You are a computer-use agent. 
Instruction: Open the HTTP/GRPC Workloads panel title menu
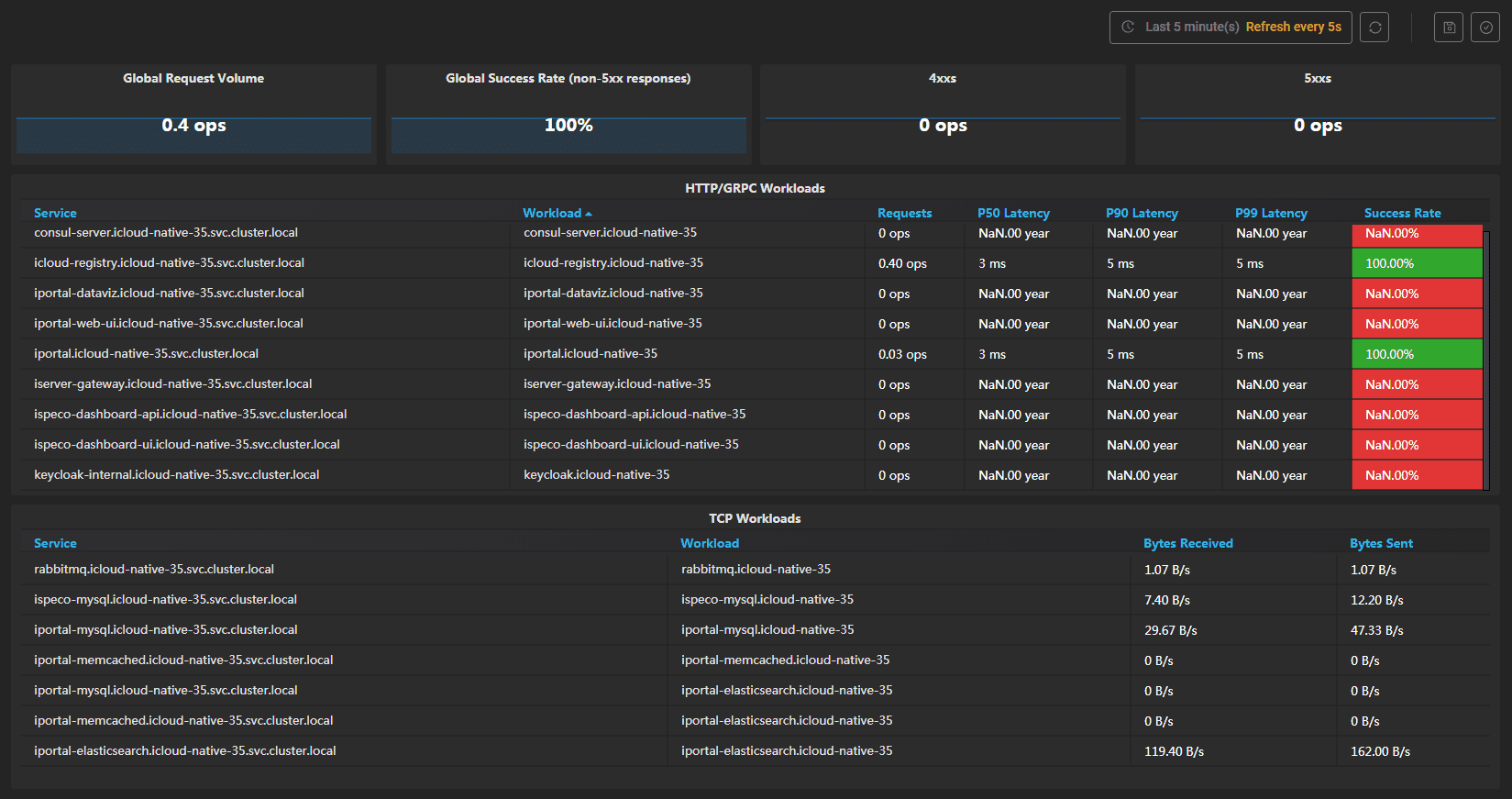pos(755,188)
